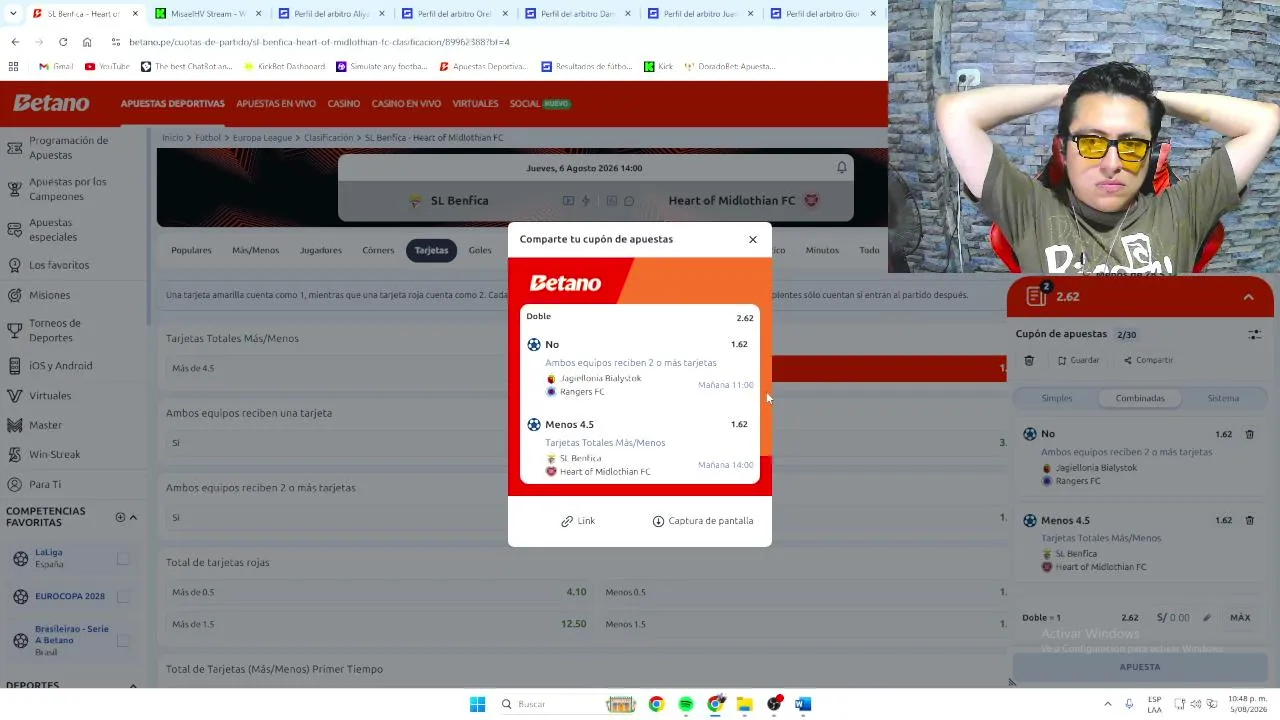Close the share coupon dialog
The height and width of the screenshot is (720, 1280).
click(753, 239)
